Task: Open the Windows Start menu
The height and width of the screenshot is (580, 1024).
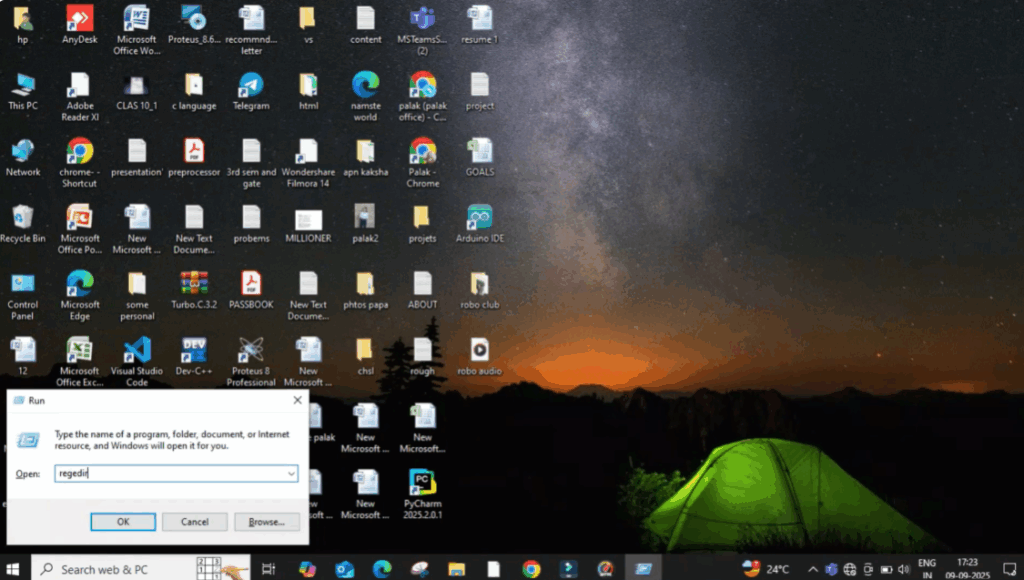Action: [x=14, y=568]
